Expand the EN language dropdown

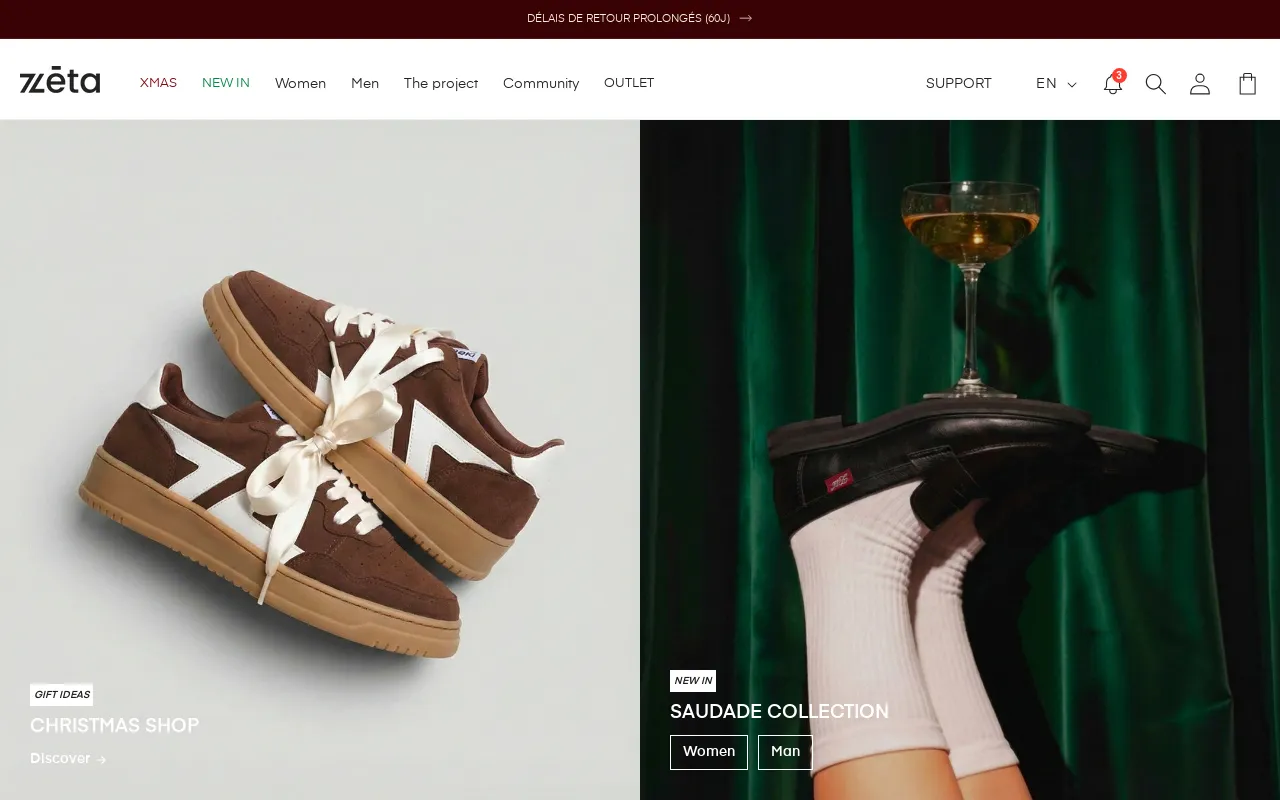[x=1046, y=84]
